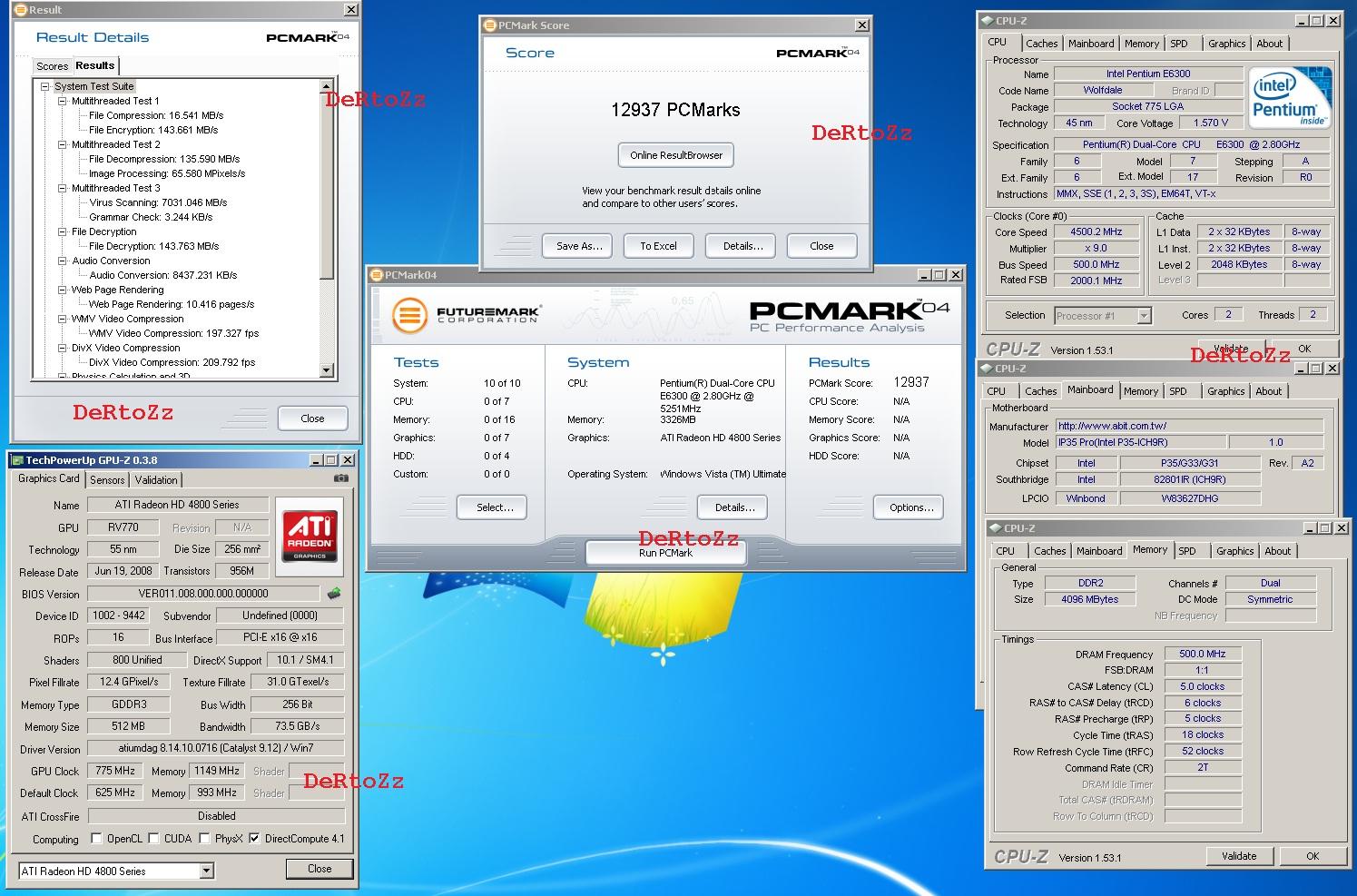
Task: Click the PCMark04 window title icon
Action: pos(377,275)
